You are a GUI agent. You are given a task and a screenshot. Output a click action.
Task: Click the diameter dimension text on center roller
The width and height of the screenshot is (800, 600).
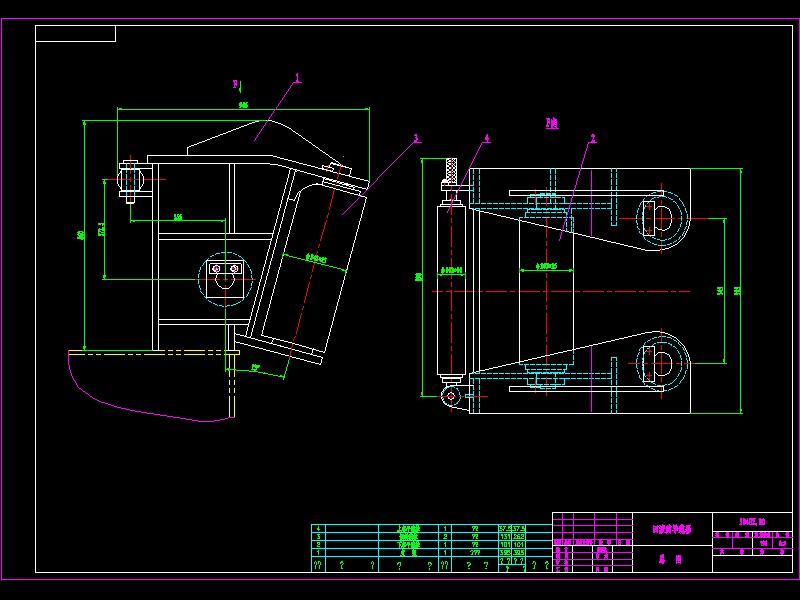click(546, 266)
